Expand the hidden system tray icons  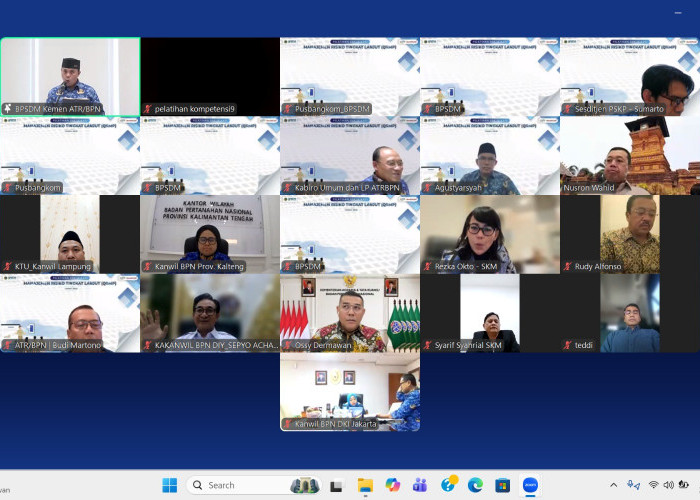[x=612, y=485]
